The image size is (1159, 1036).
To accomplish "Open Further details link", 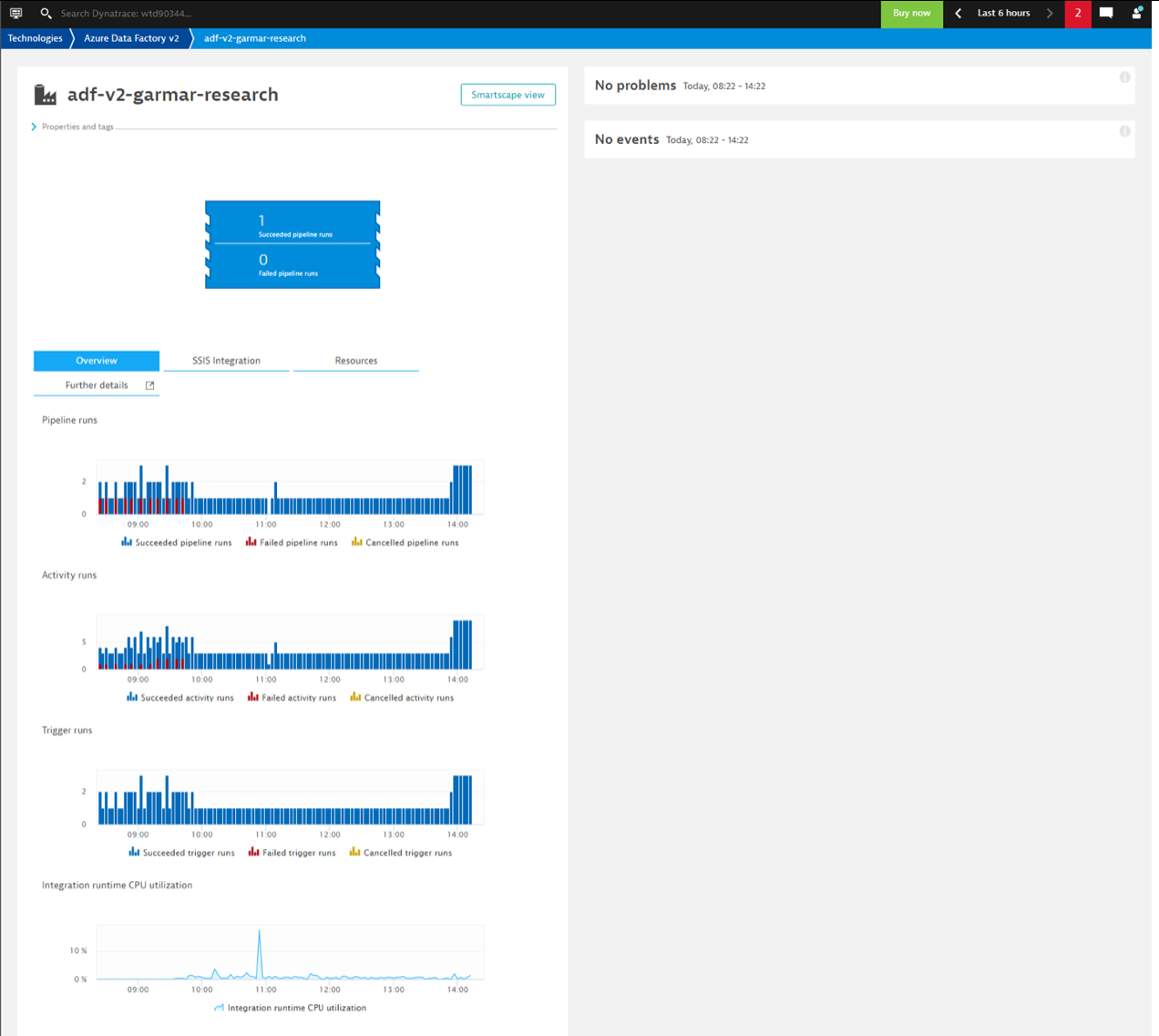I will coord(97,385).
